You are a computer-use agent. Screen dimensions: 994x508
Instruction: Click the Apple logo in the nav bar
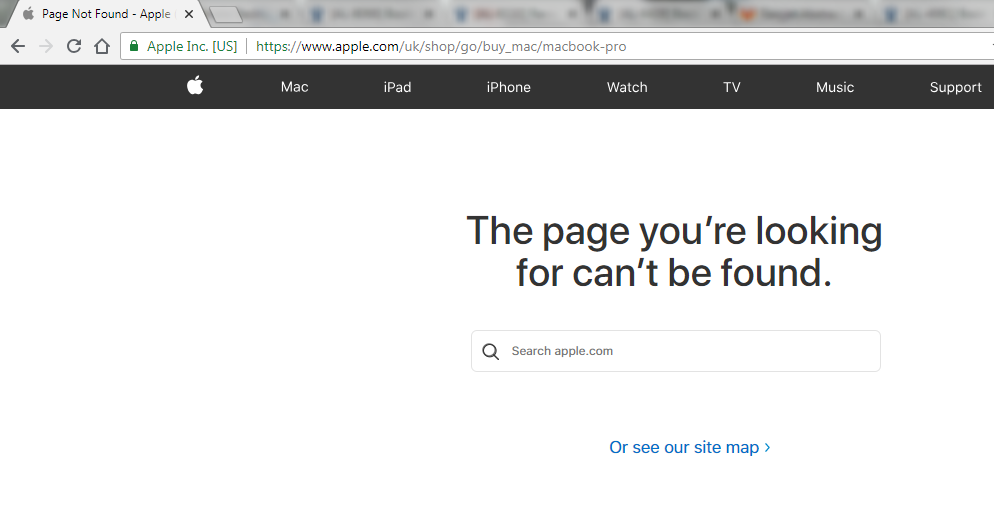pyautogui.click(x=195, y=85)
